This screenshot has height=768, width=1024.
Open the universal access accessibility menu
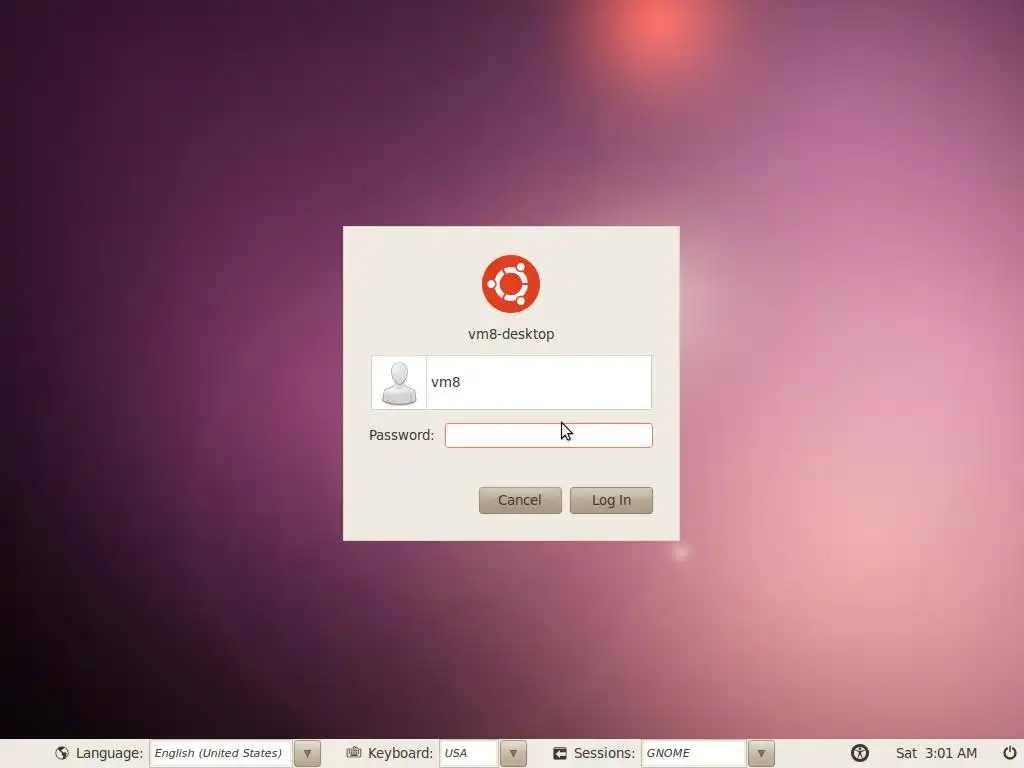click(859, 753)
